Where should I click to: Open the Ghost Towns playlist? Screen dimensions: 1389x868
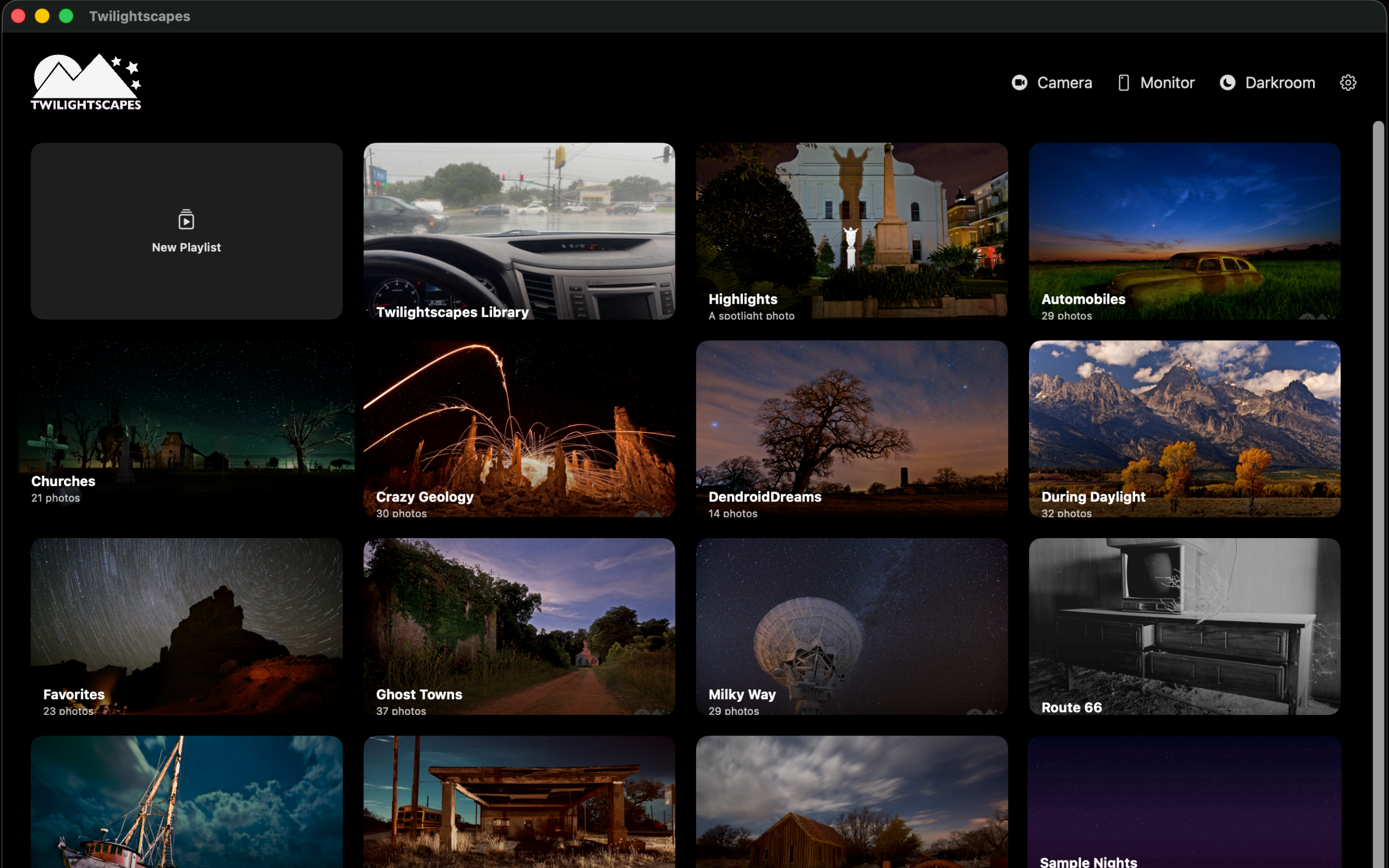519,626
